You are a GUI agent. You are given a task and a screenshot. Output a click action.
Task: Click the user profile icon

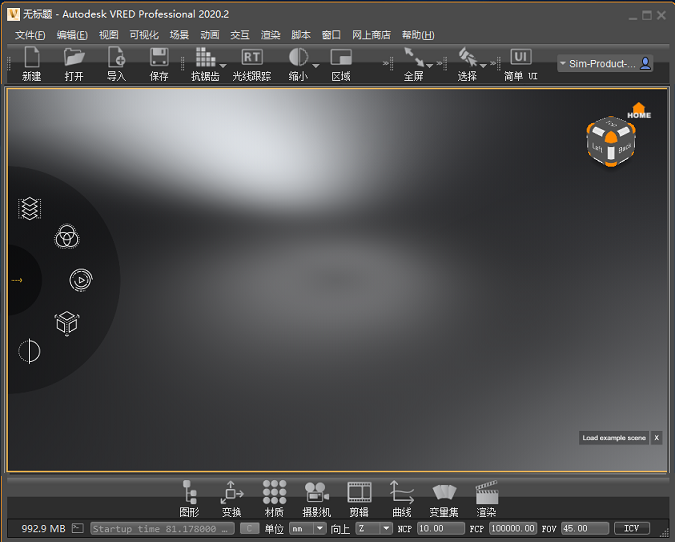(x=645, y=64)
